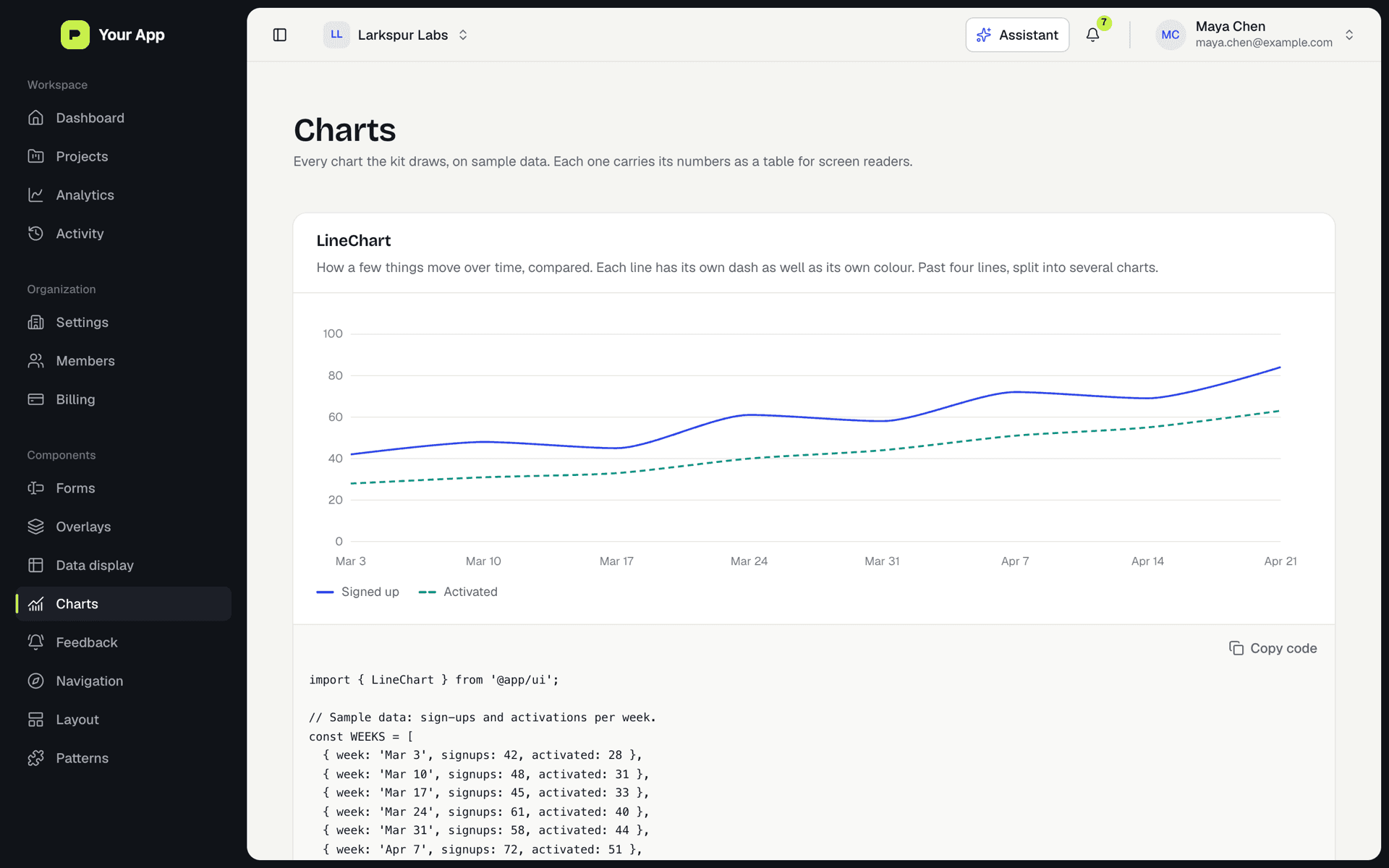Open the Maya Chen account menu chevron

coord(1349,35)
